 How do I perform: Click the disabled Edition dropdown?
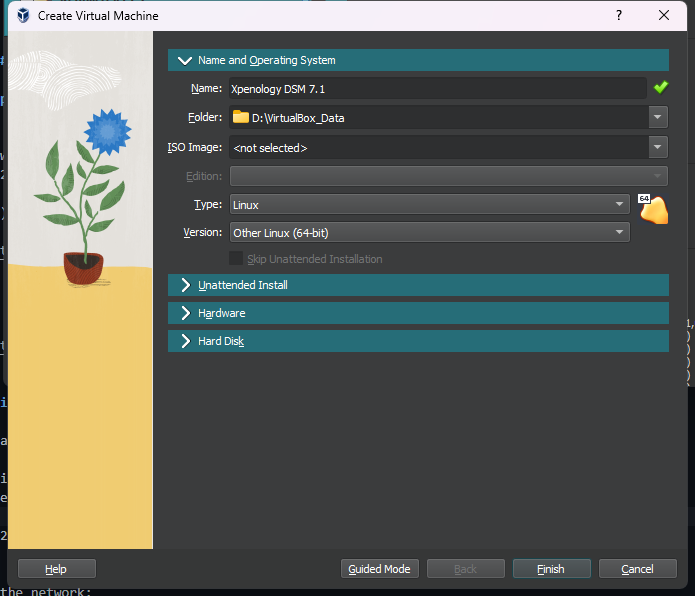(449, 176)
